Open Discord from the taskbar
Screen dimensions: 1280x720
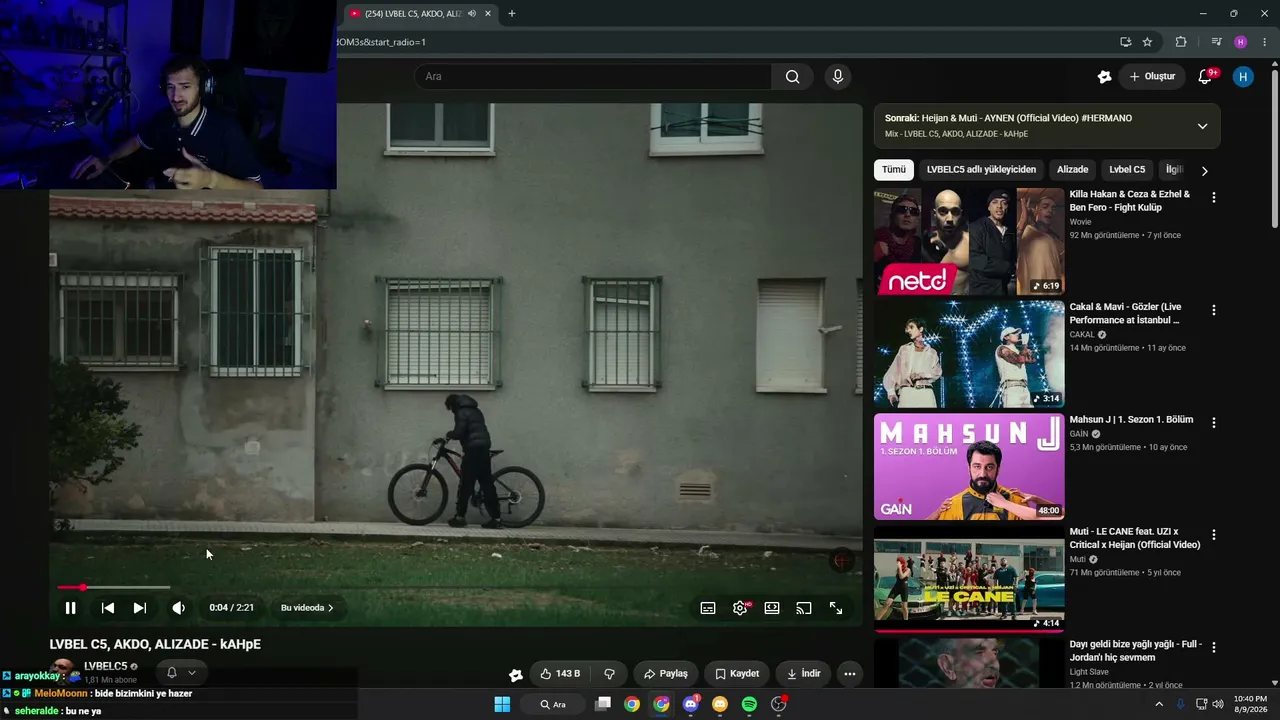[690, 704]
